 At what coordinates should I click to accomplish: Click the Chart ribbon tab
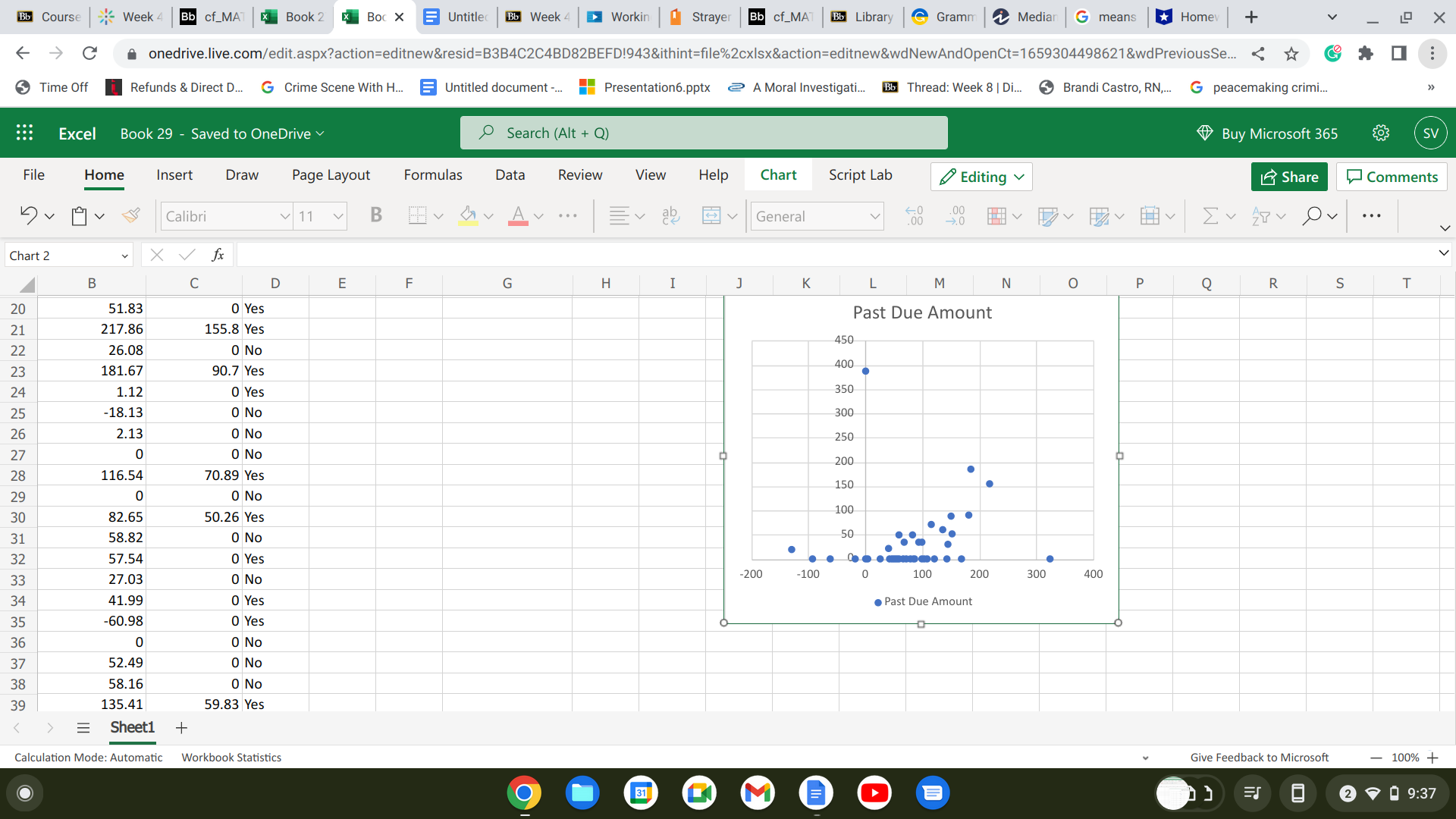[778, 176]
